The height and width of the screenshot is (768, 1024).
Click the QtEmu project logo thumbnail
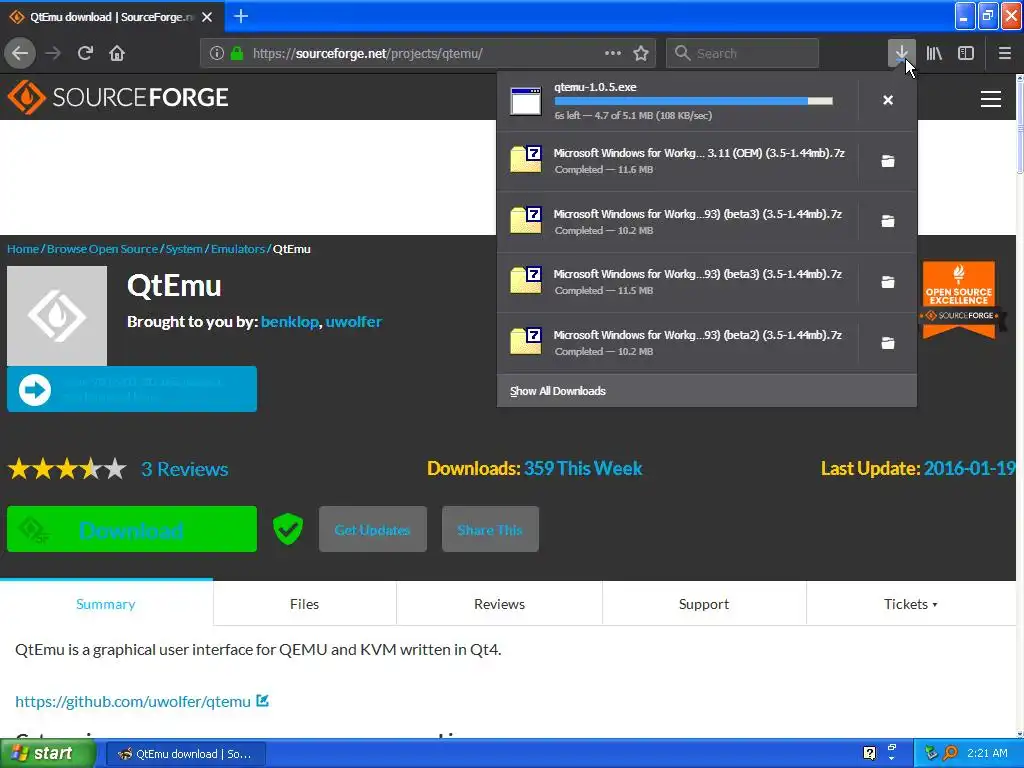tap(57, 315)
